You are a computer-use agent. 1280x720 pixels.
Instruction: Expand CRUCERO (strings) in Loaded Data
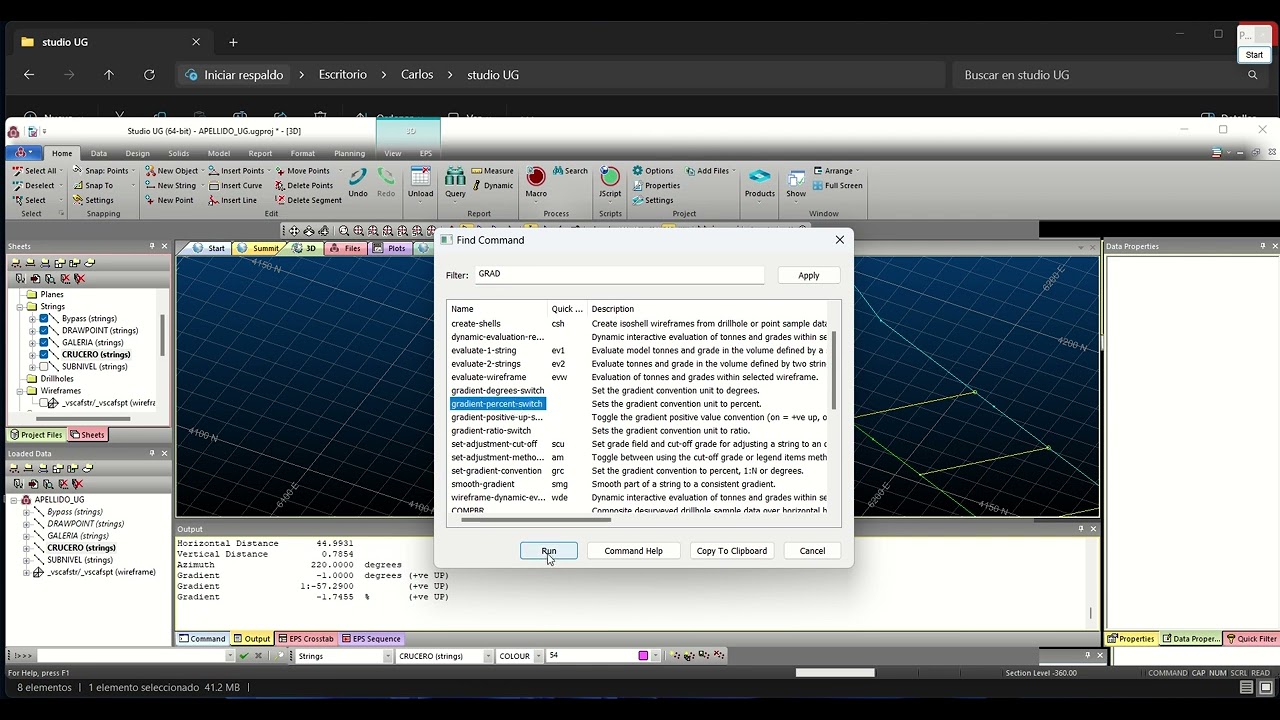(26, 548)
